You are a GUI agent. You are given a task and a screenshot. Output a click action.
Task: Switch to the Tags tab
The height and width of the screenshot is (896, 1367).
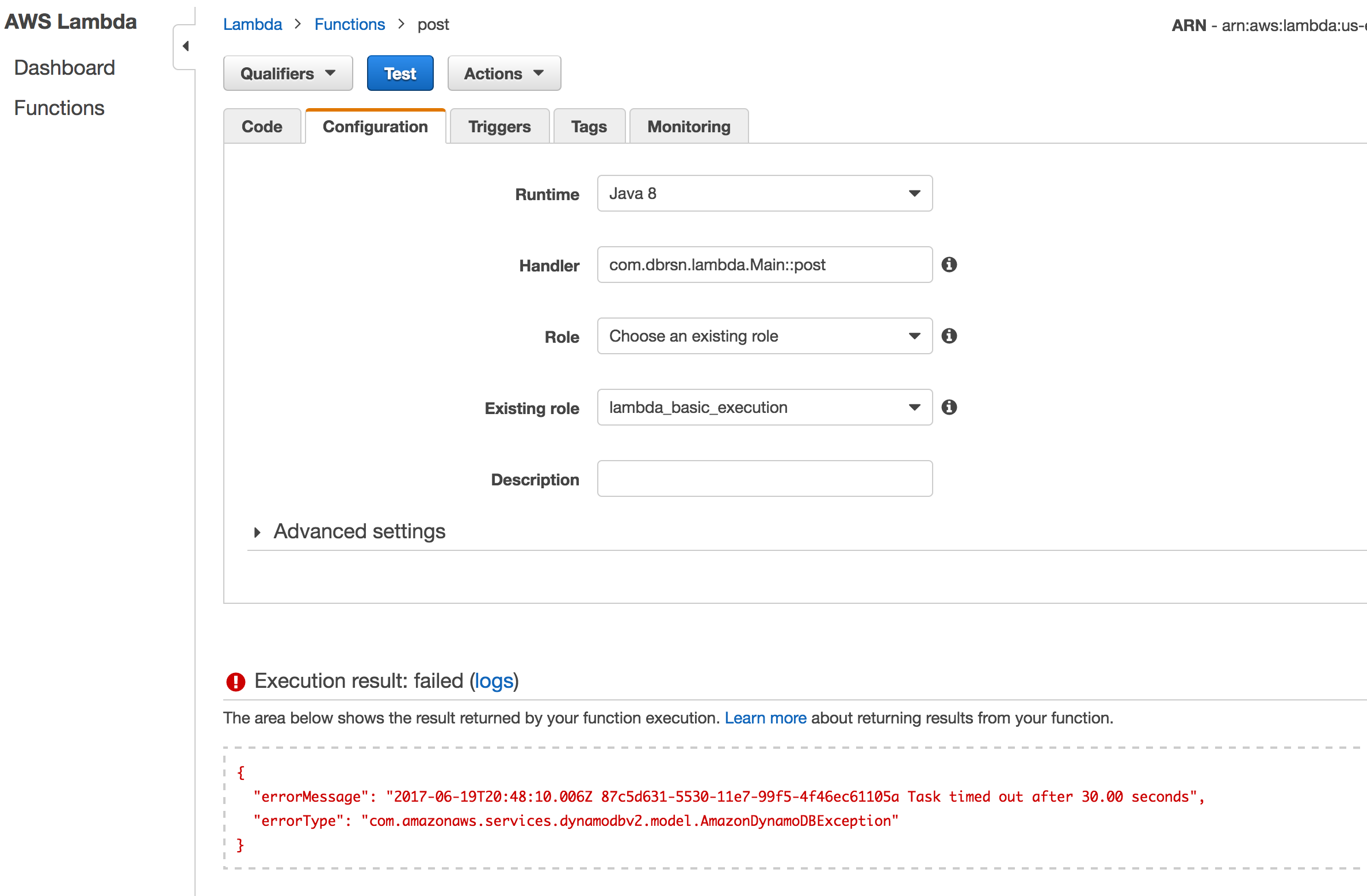pos(589,126)
